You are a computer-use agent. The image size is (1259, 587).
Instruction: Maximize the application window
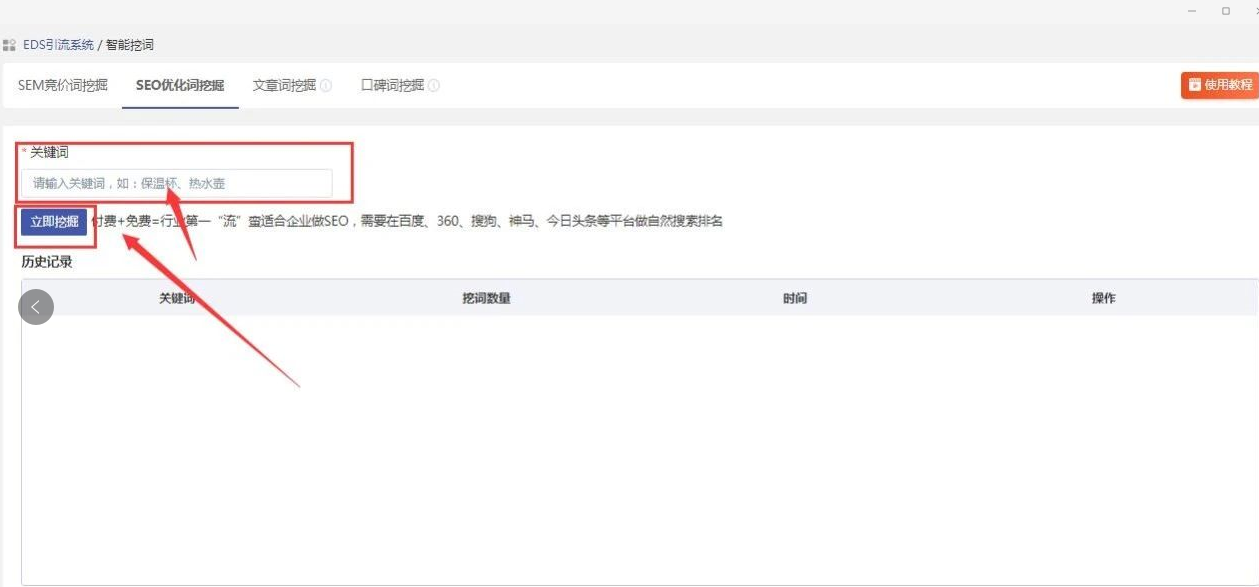point(1226,11)
